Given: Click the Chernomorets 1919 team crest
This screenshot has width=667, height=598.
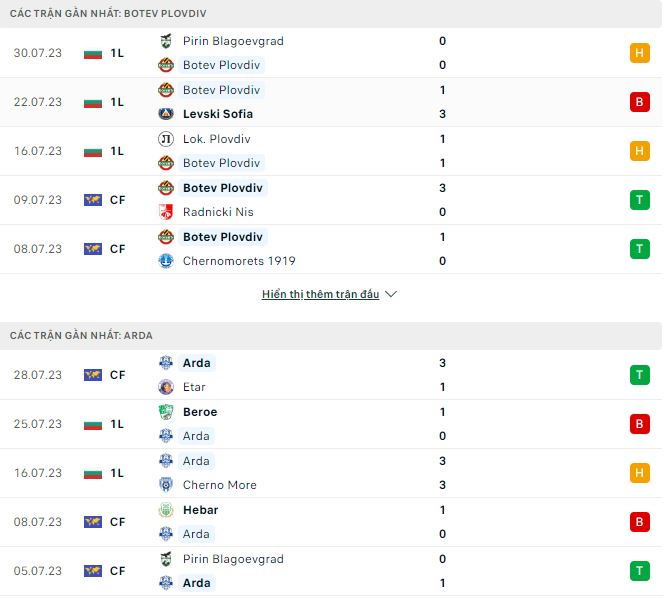Looking at the screenshot, I should [x=166, y=261].
